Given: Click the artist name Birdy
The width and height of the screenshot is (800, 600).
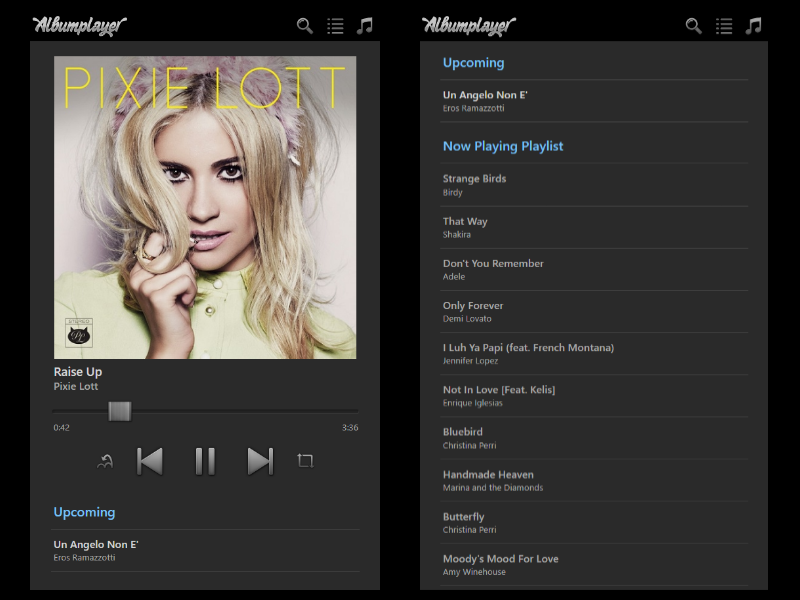Looking at the screenshot, I should click(453, 192).
